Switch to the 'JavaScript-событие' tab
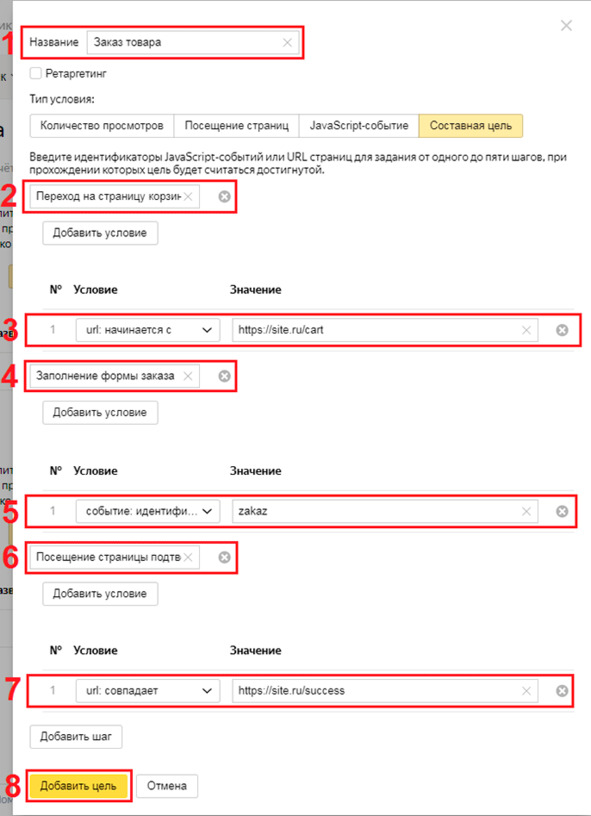This screenshot has width=591, height=816. pyautogui.click(x=359, y=125)
